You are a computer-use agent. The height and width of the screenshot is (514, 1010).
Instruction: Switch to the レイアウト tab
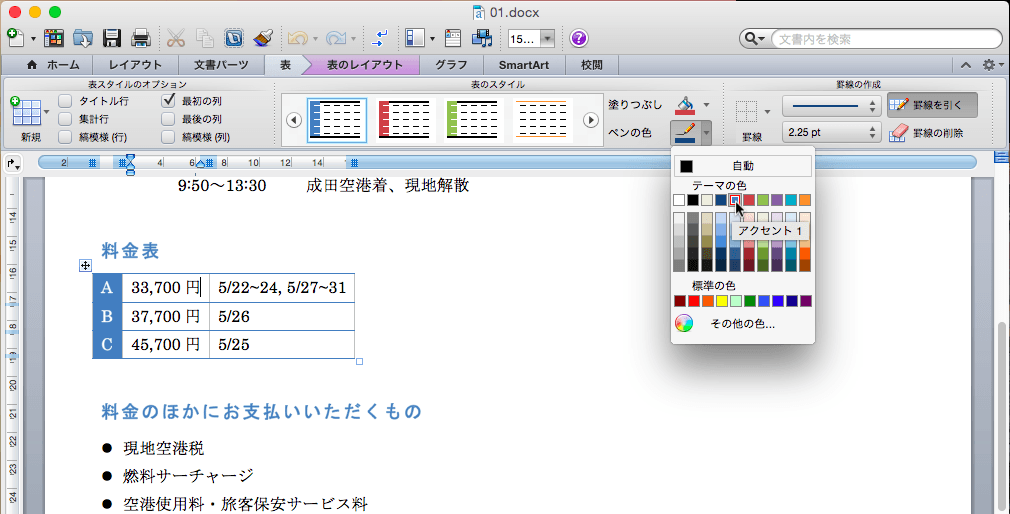click(135, 65)
